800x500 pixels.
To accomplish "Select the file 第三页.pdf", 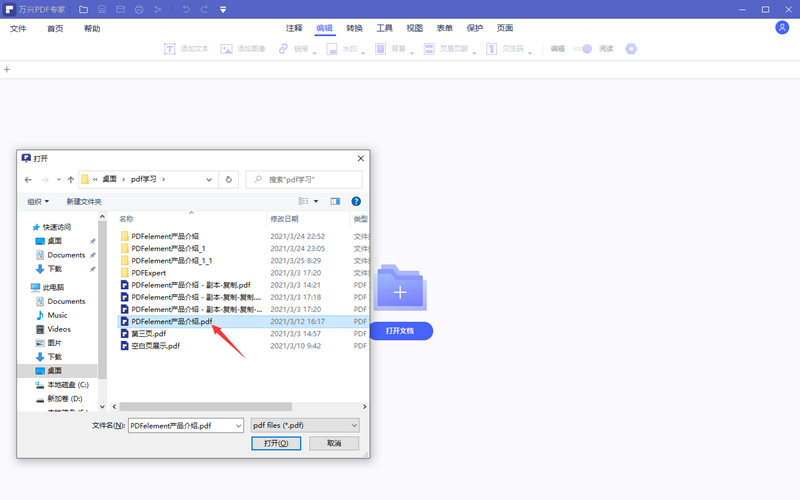I will tap(148, 333).
